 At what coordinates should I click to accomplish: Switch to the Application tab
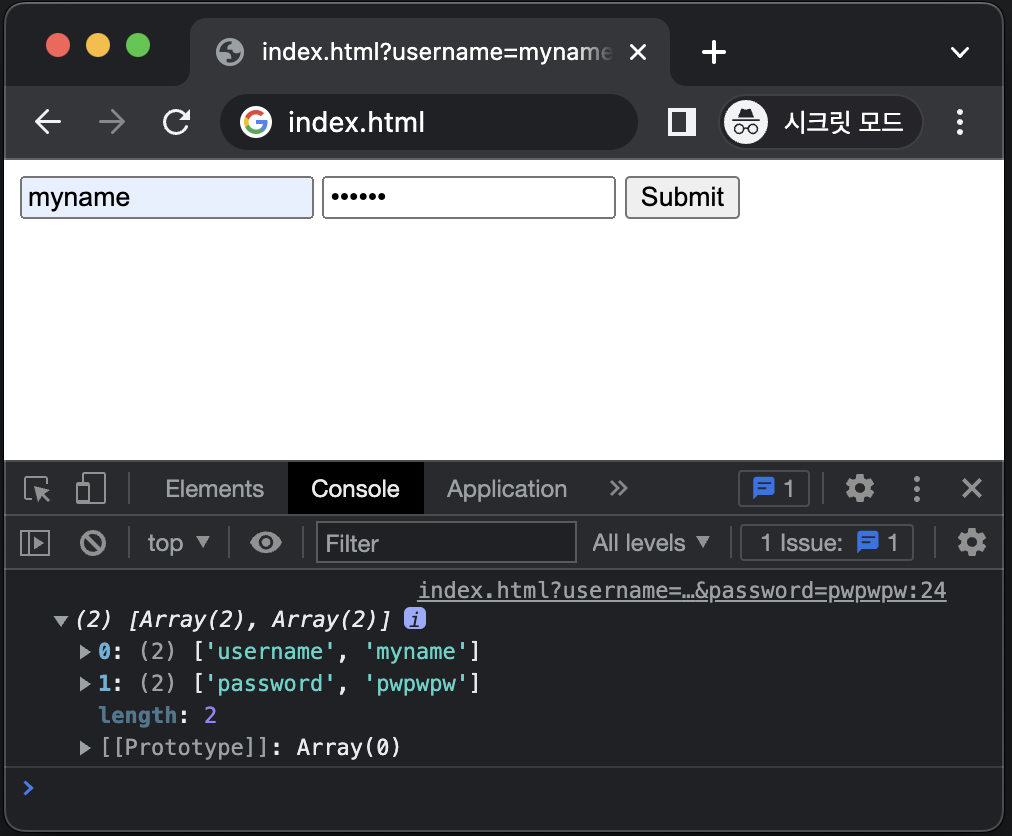[x=507, y=489]
